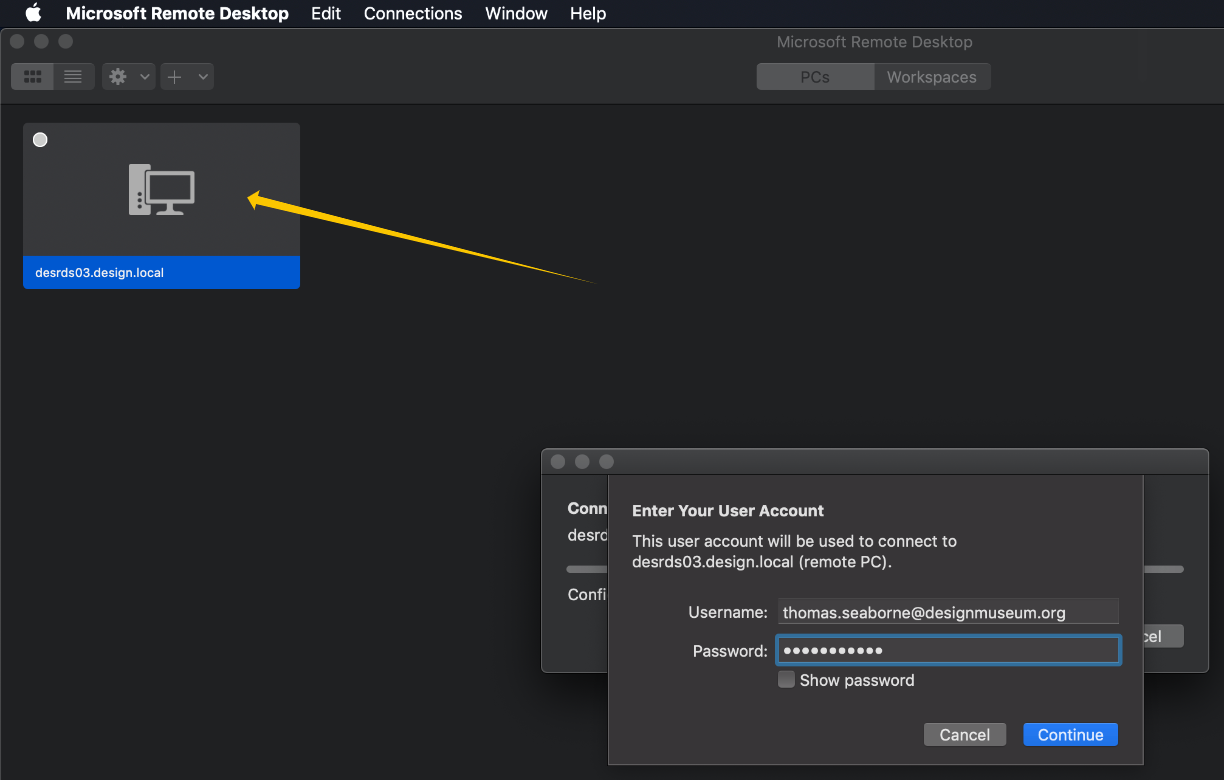This screenshot has width=1224, height=780.
Task: Close the connecting dialog window
Action: [558, 462]
